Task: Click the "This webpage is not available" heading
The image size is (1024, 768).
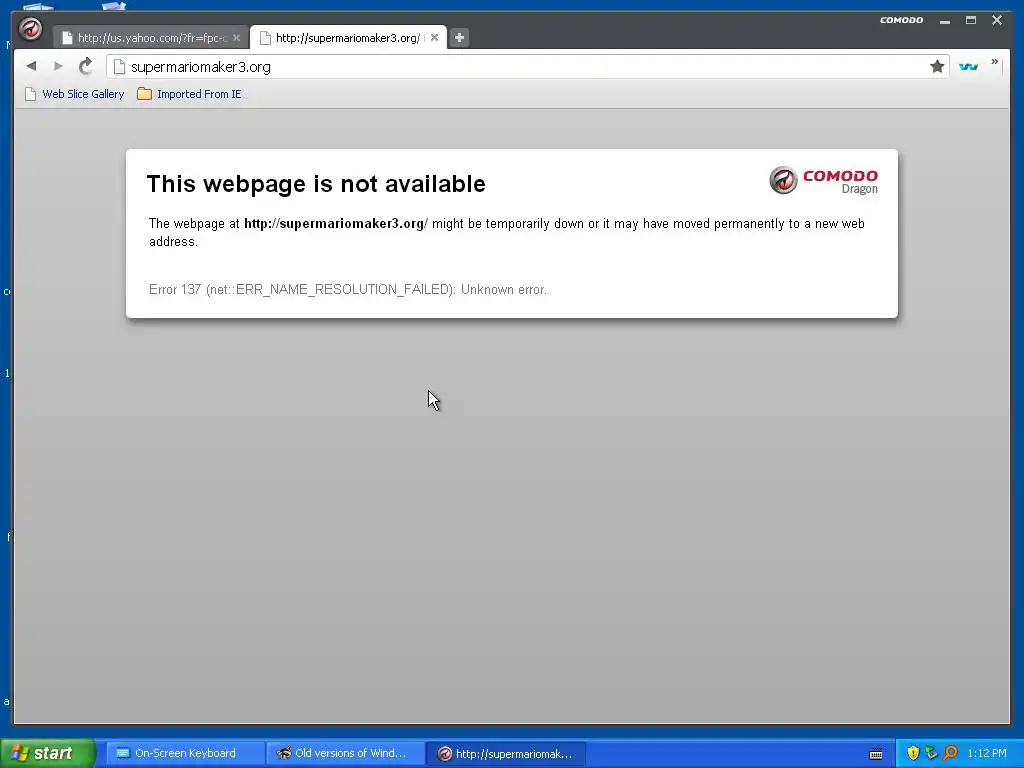Action: coord(316,184)
